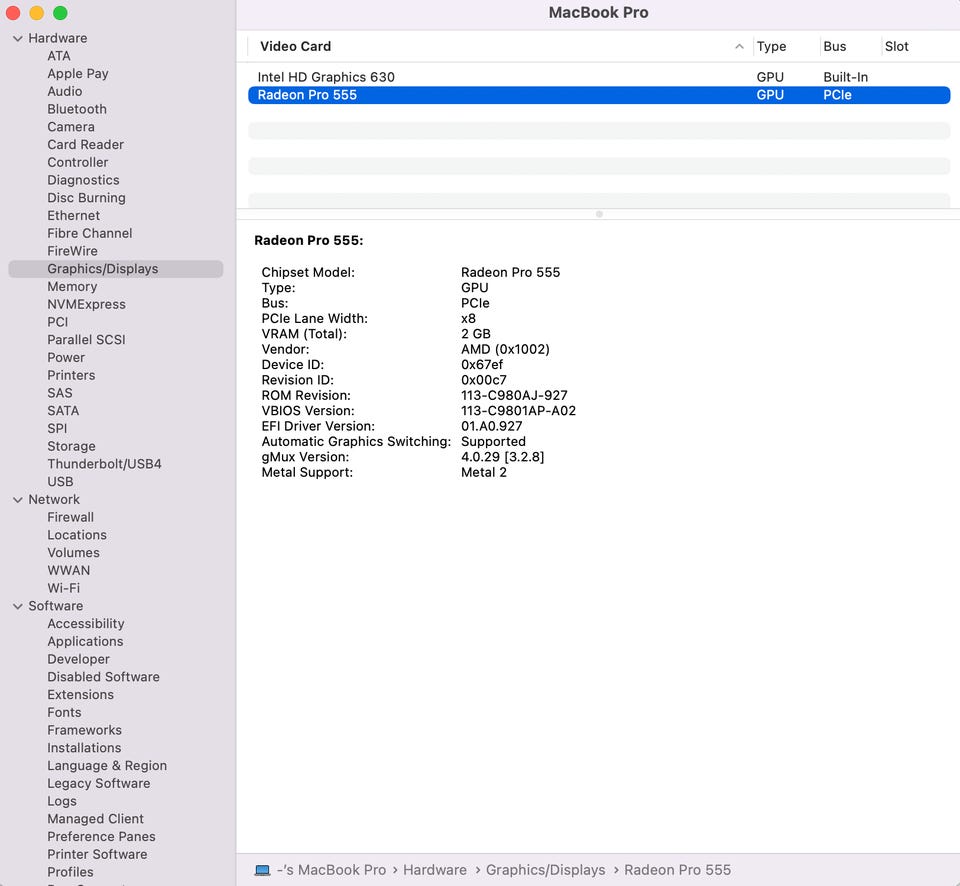Show Camera hardware info

tap(70, 127)
